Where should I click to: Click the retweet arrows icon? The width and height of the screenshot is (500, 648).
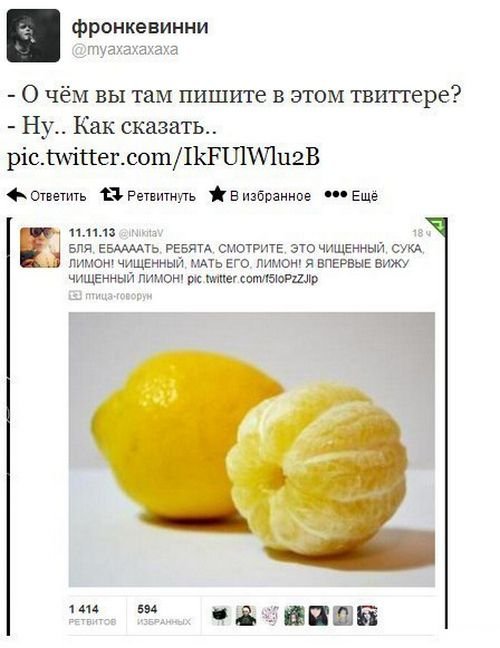click(x=112, y=194)
